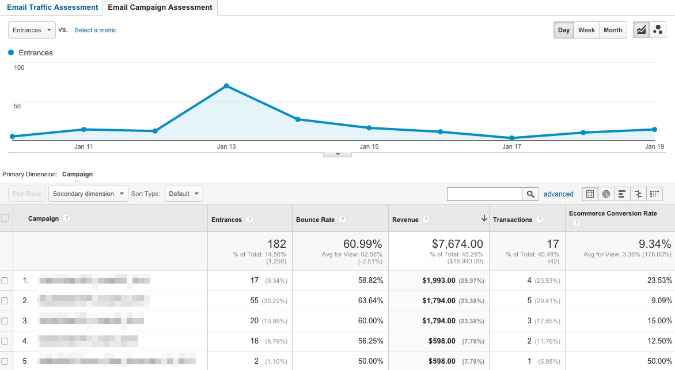This screenshot has width=675, height=370.
Task: Open the Sort Type Default dropdown
Action: click(184, 194)
